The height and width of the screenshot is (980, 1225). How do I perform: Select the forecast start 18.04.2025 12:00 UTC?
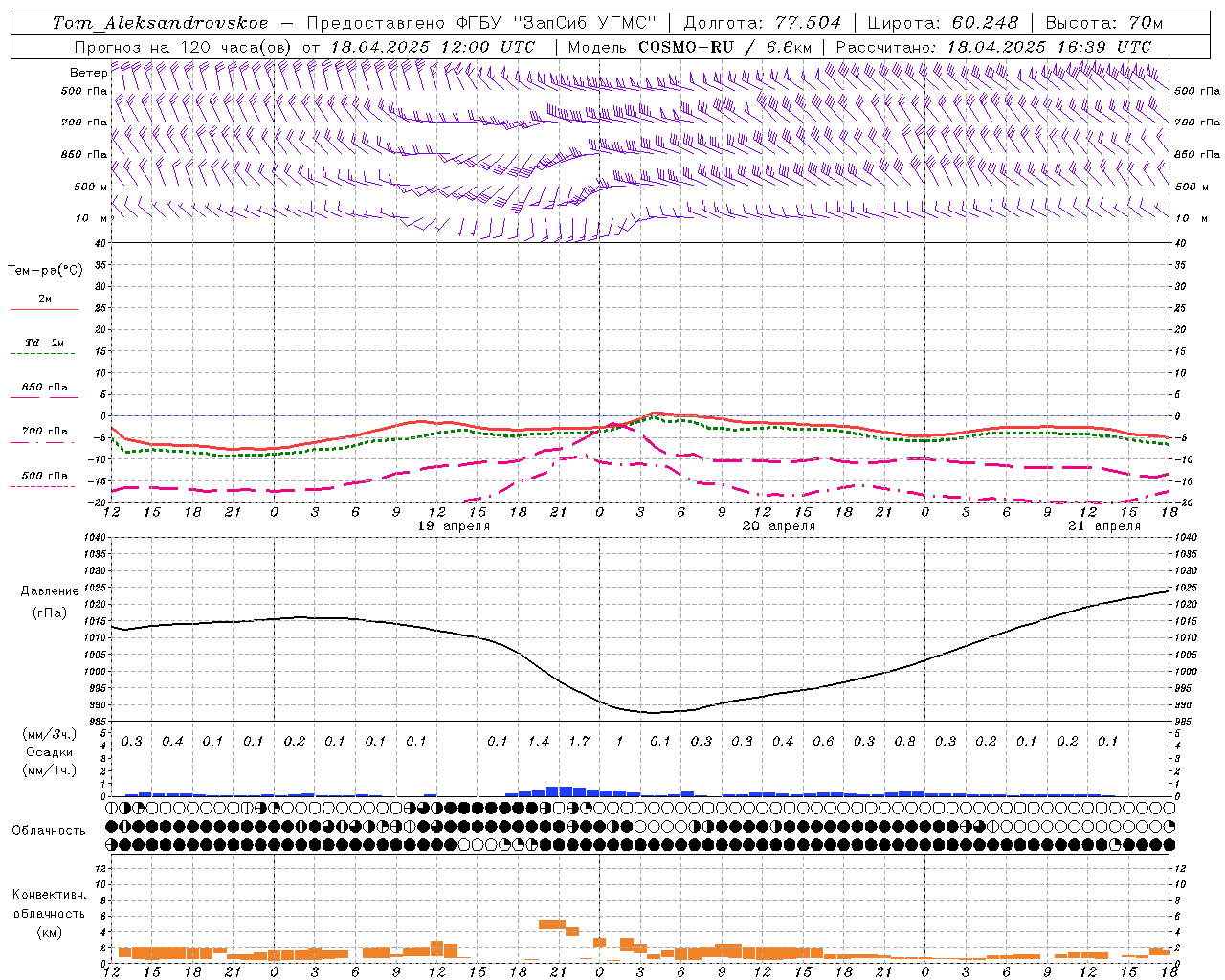point(434,46)
